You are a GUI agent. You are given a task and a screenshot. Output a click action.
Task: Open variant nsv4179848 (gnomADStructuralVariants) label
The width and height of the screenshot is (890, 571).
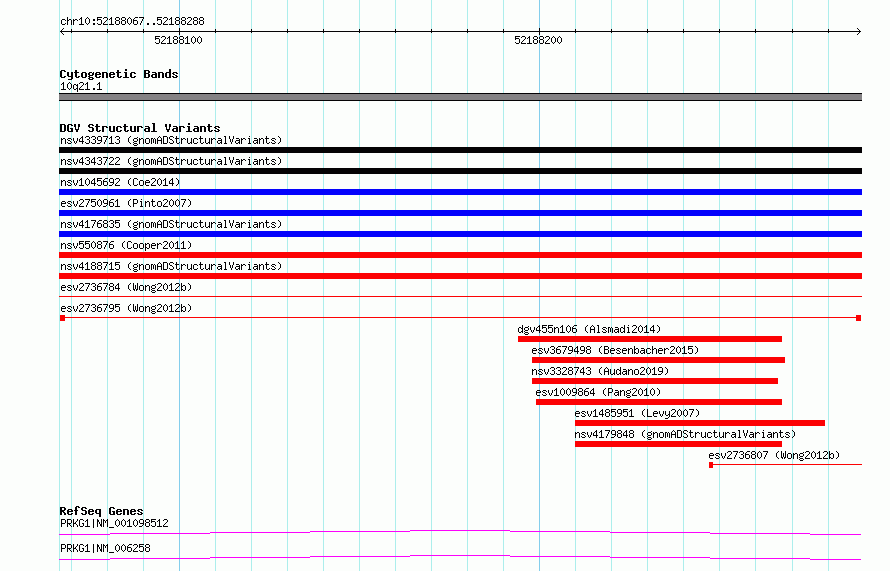(x=685, y=434)
